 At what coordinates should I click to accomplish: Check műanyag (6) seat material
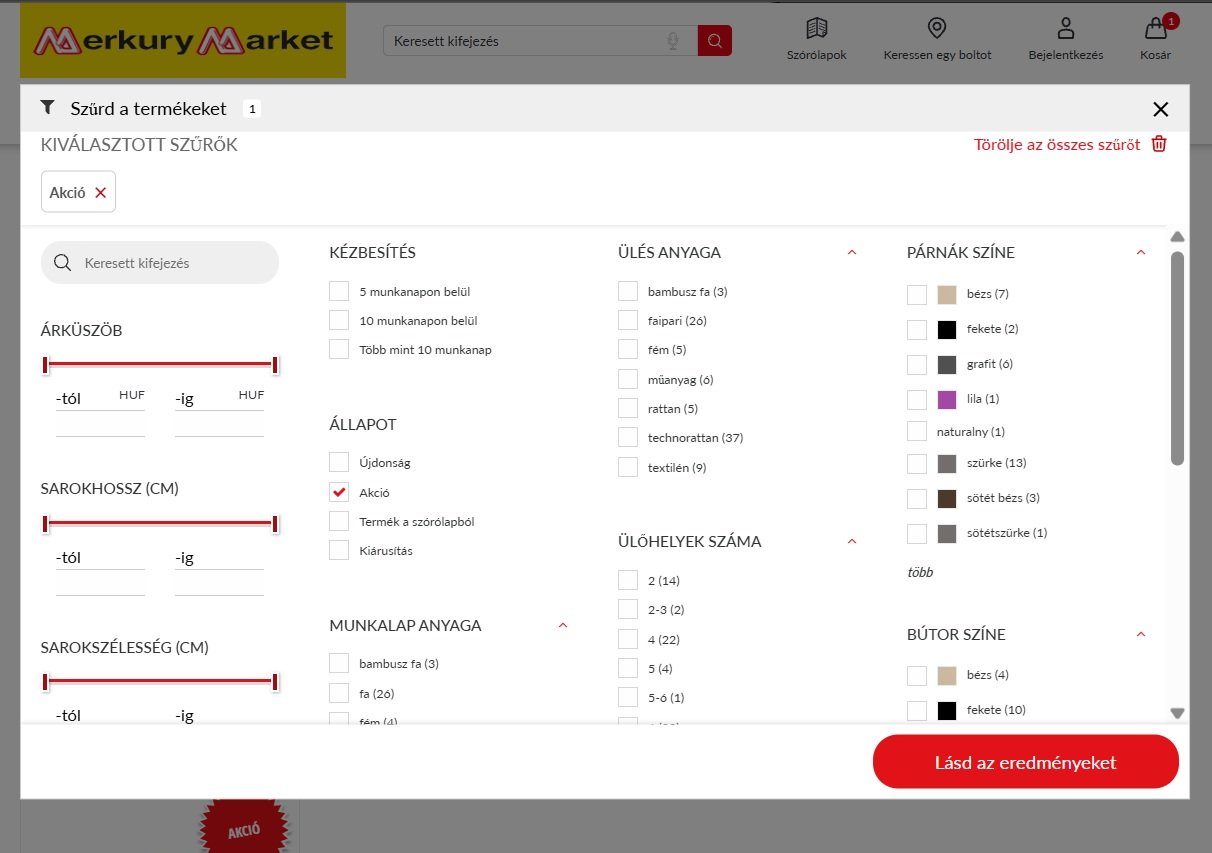(x=628, y=379)
